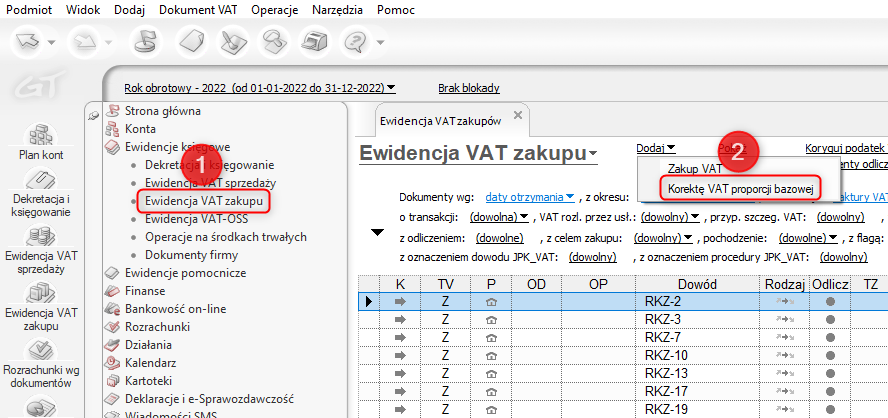This screenshot has height=418, width=888.
Task: Click the edit document pencil toolbar icon
Action: tap(234, 42)
